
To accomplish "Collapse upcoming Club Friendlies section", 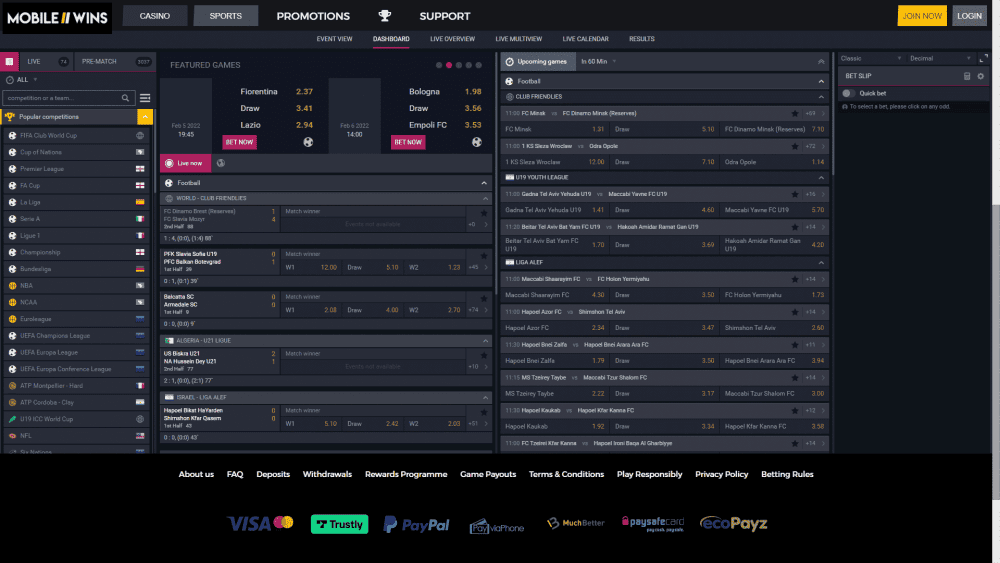I will coord(821,97).
